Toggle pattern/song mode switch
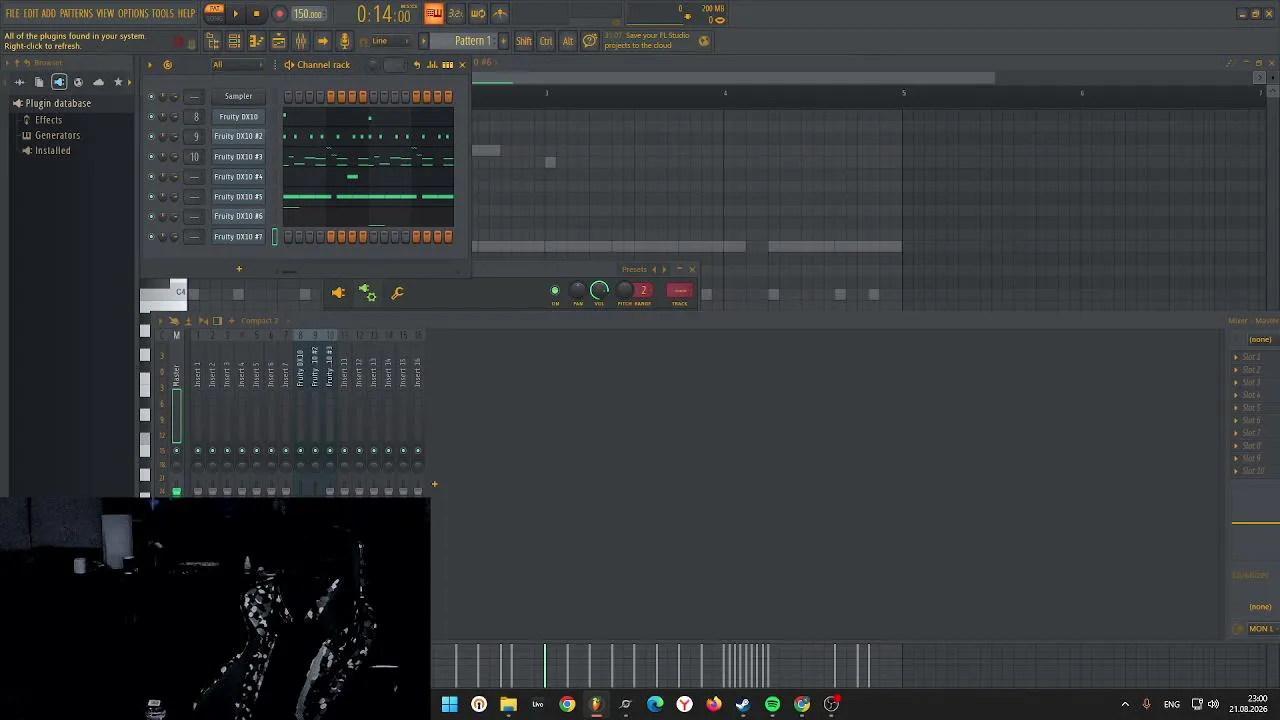 click(x=214, y=13)
